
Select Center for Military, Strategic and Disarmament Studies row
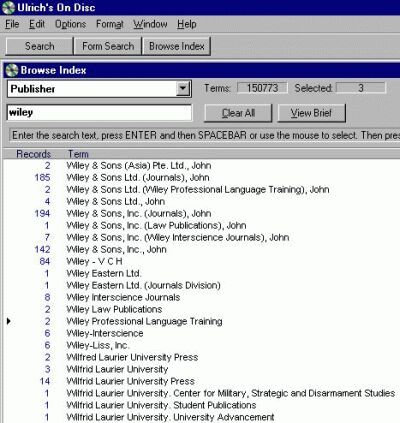231,394
